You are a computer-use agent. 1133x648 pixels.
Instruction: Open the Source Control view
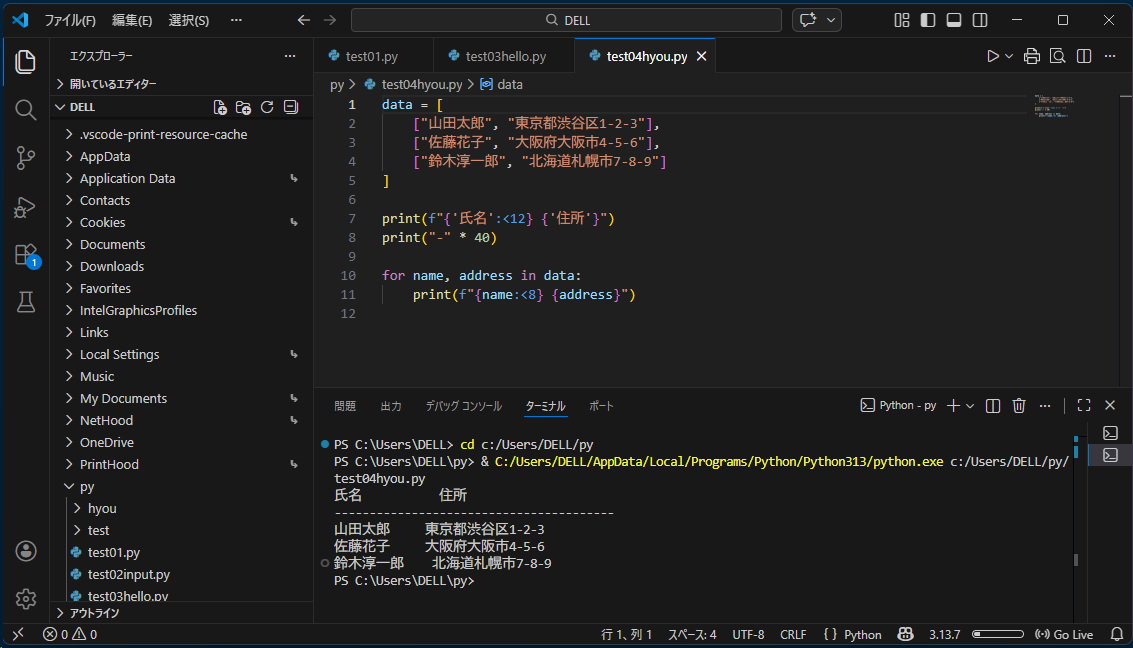[26, 157]
